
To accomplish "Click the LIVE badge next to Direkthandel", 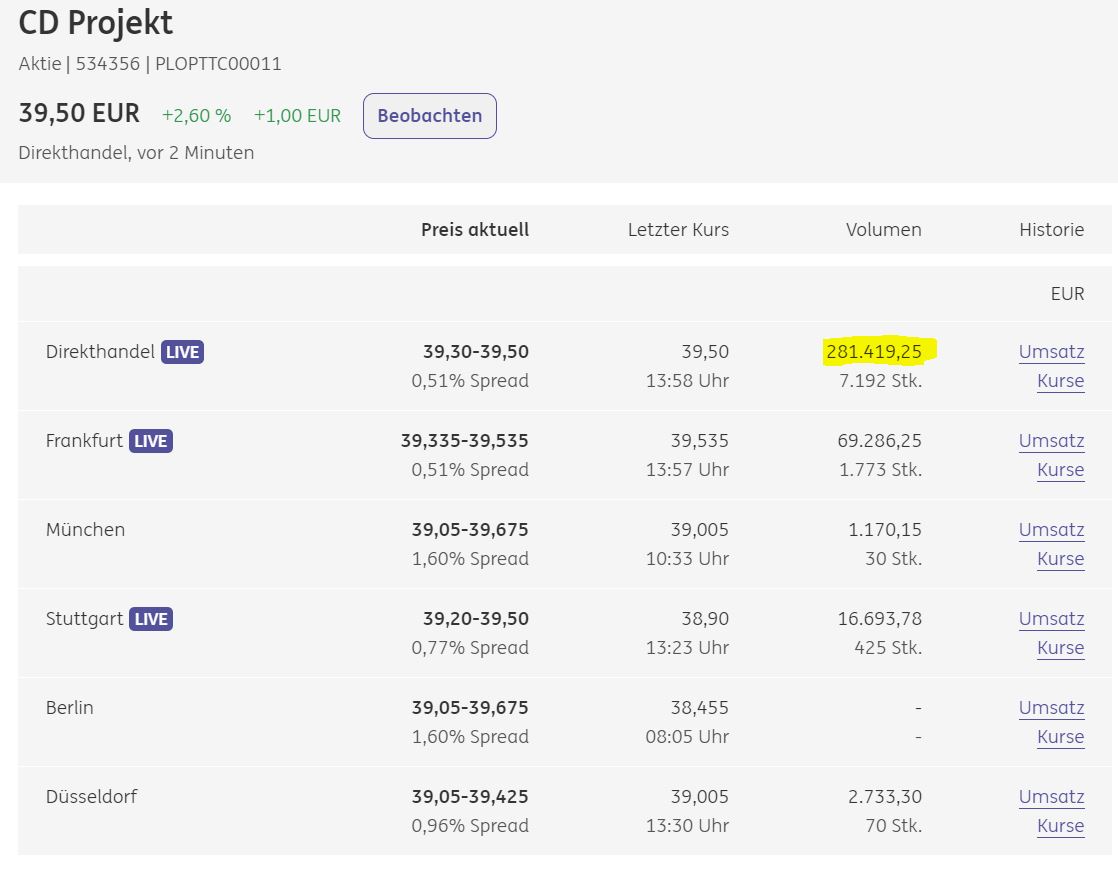I will click(182, 352).
